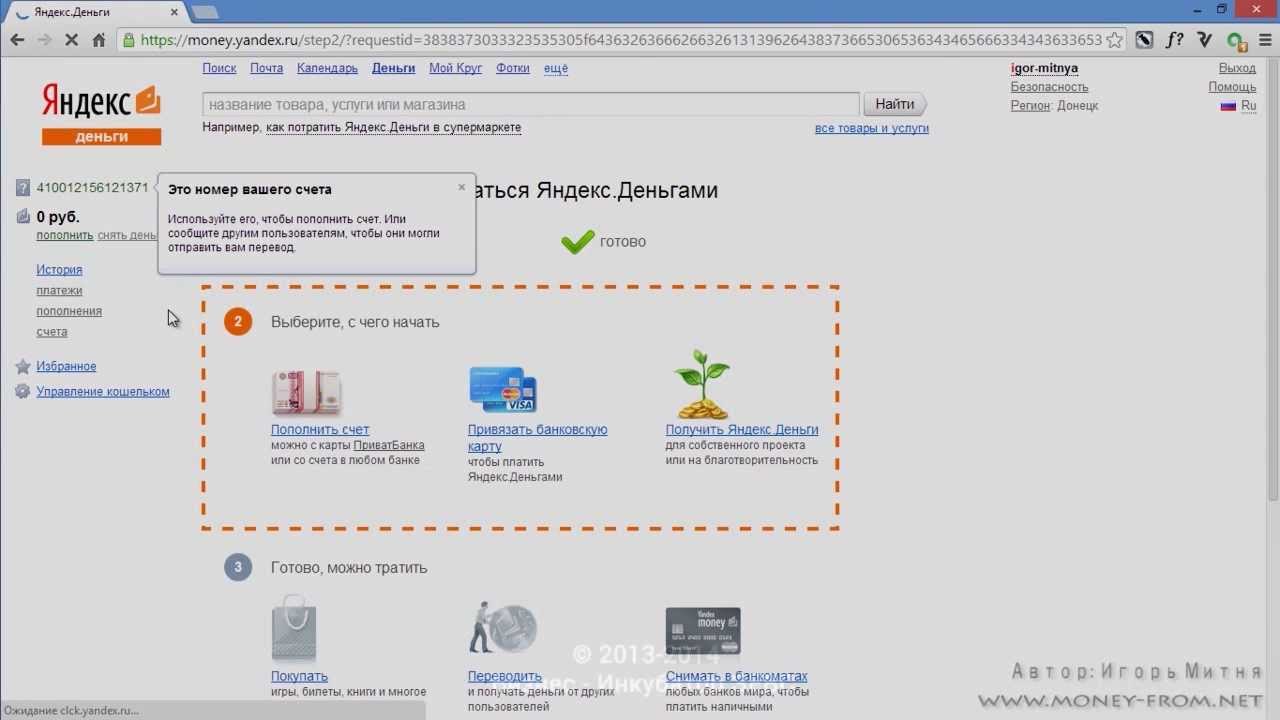Open История in sidebar

pos(59,270)
